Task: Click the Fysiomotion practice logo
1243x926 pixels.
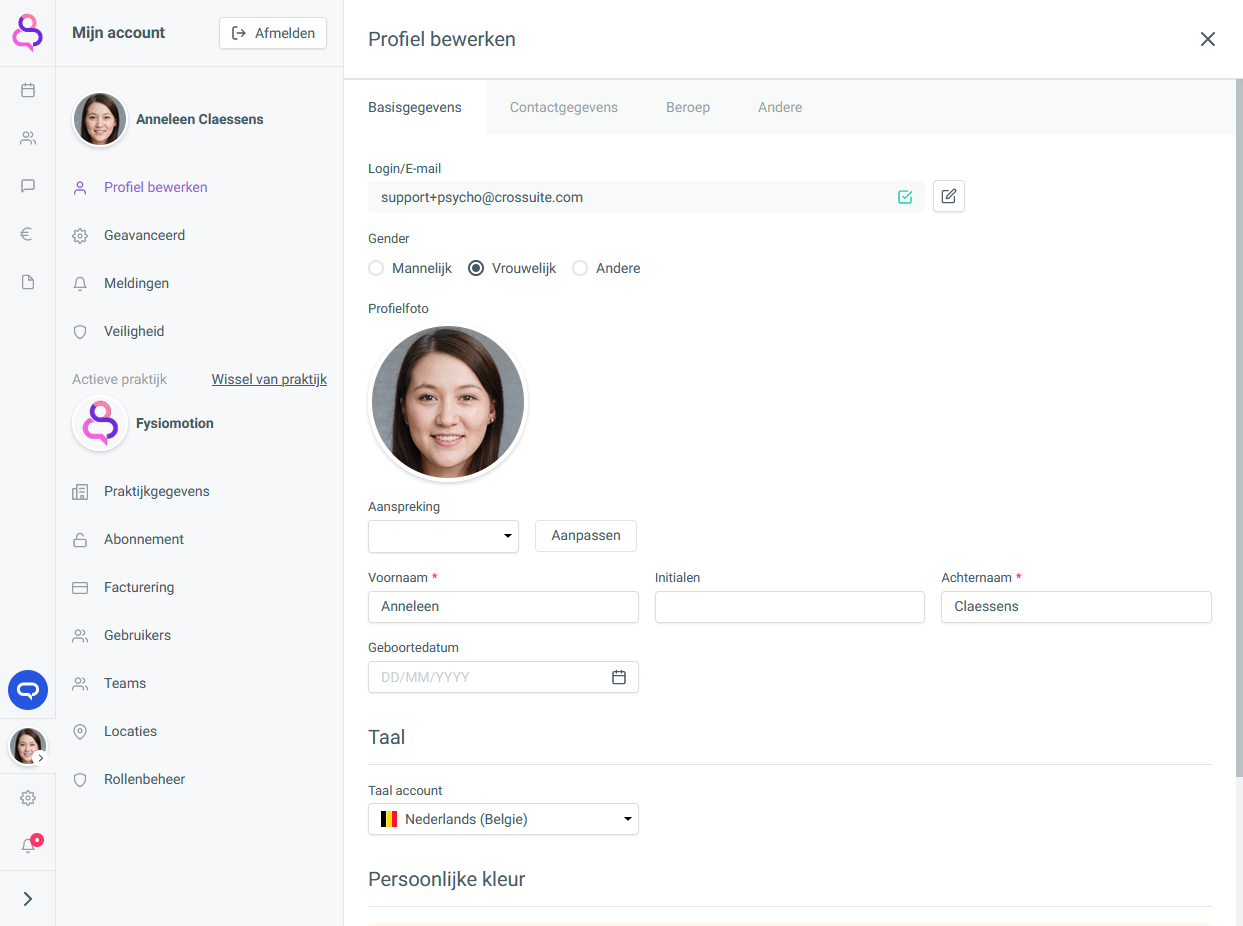Action: tap(100, 423)
